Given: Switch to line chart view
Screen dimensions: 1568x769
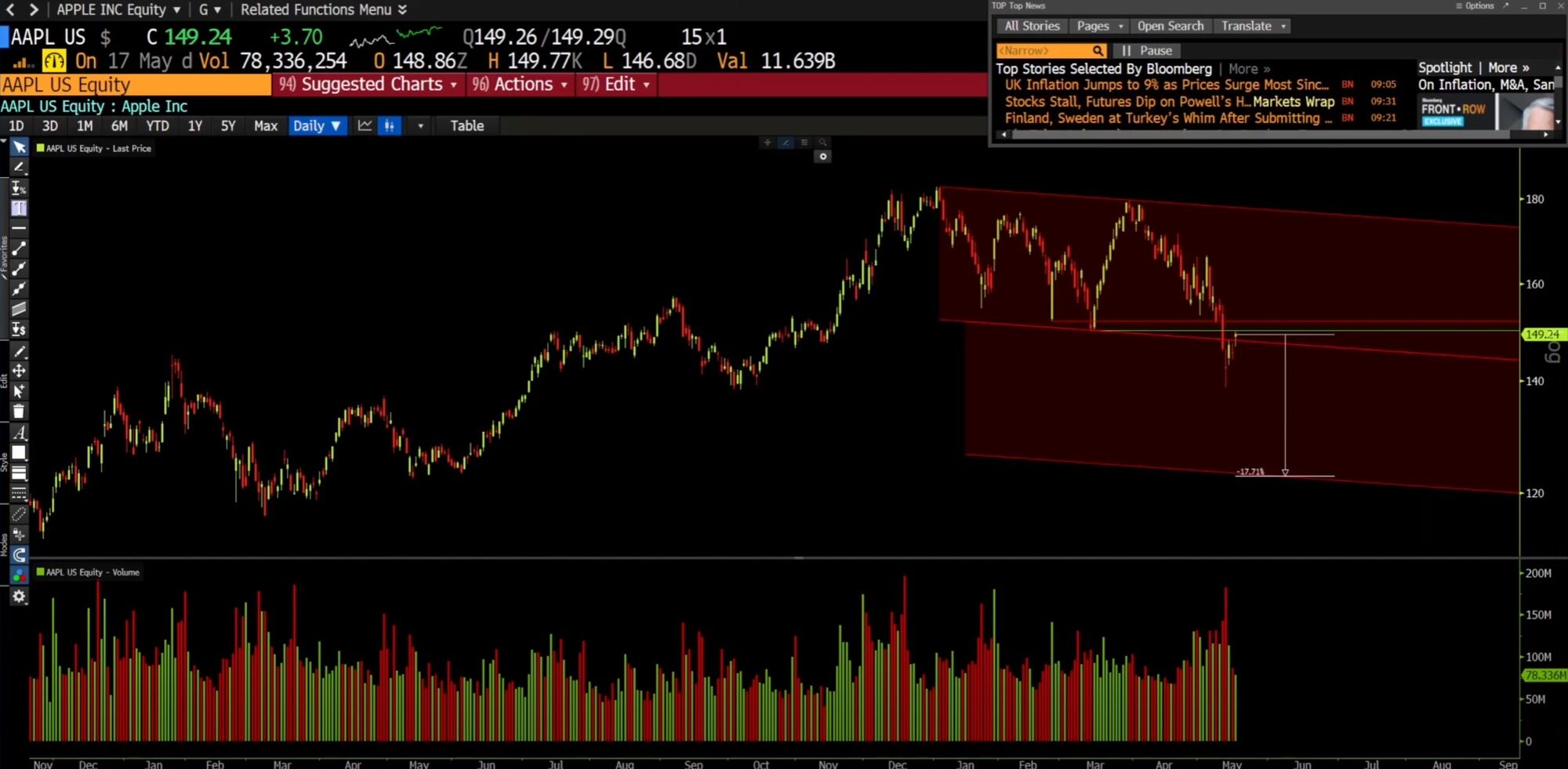Looking at the screenshot, I should (365, 125).
